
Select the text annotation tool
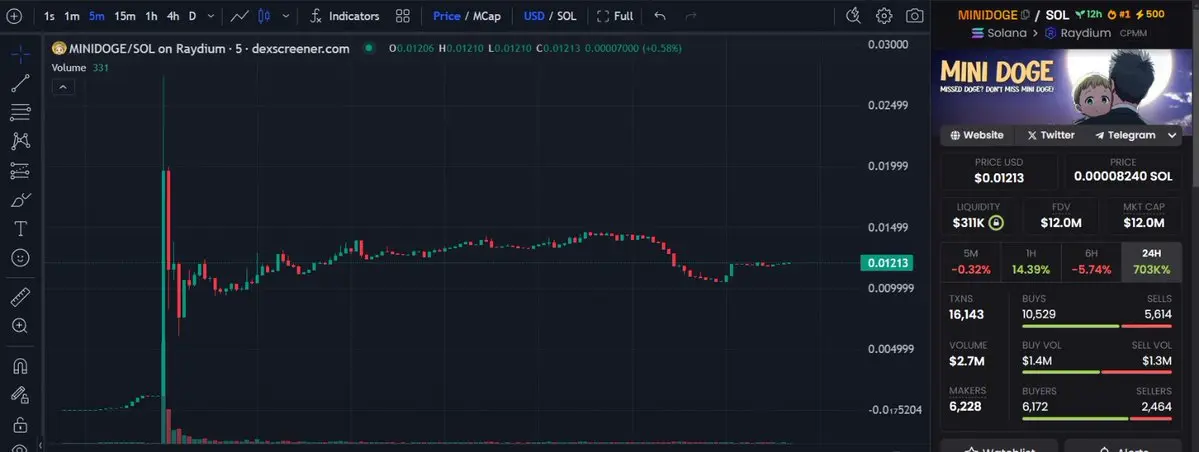pyautogui.click(x=21, y=229)
